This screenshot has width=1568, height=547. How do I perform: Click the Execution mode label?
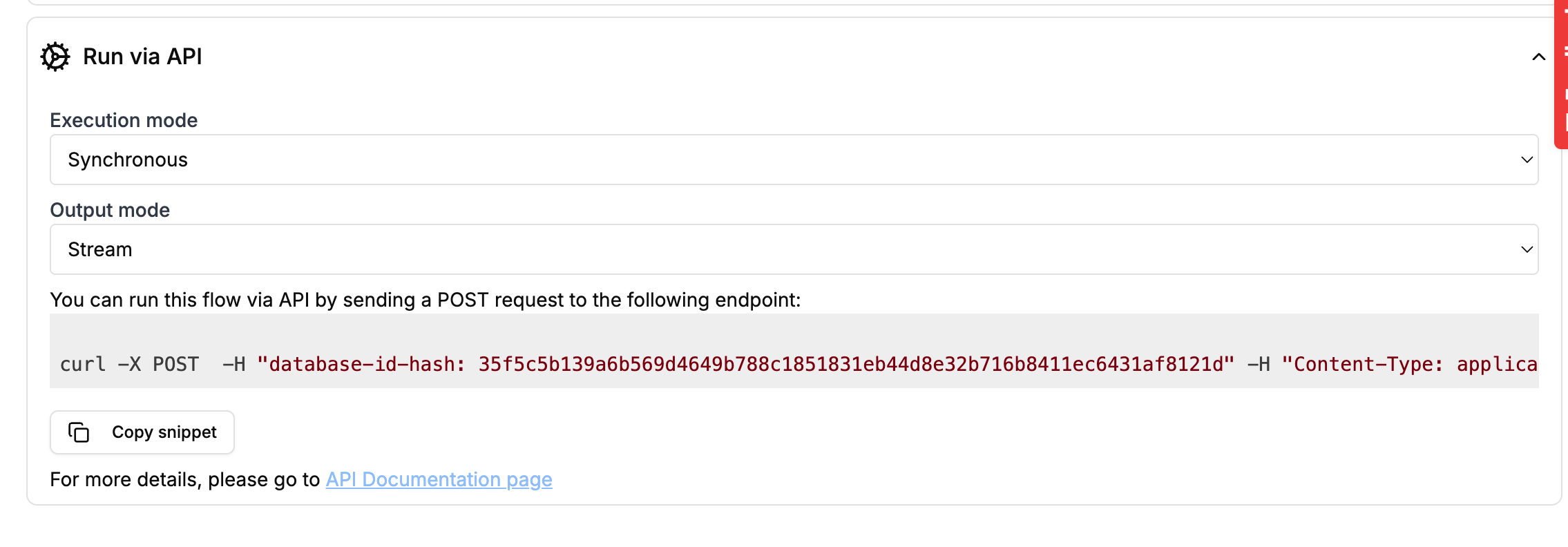(x=124, y=120)
